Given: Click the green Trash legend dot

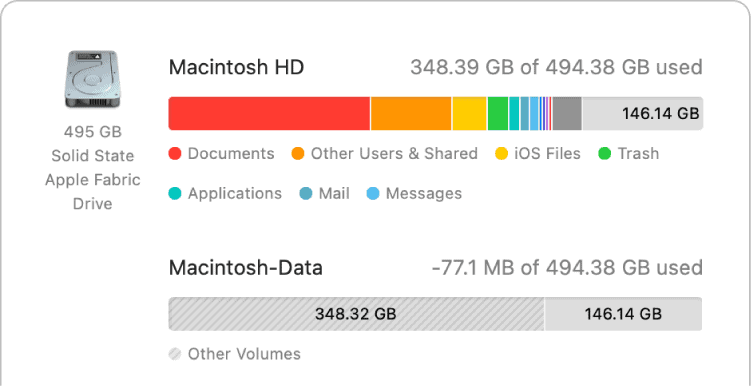Looking at the screenshot, I should tap(604, 154).
